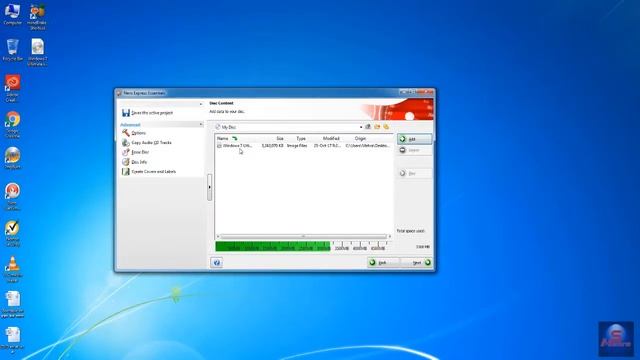Screen dimensions: 640x360
Task: Proceed with the Next button
Action: (x=416, y=262)
